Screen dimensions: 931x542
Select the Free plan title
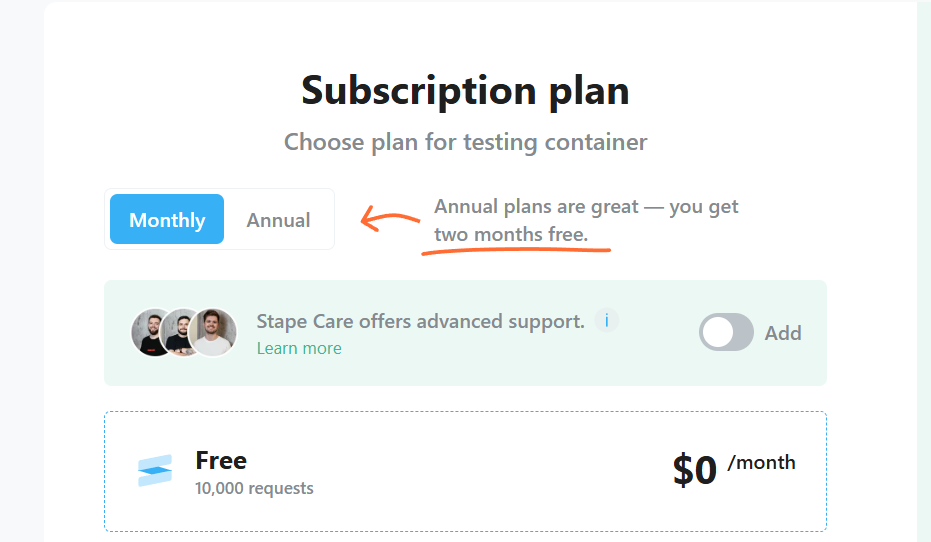tap(221, 460)
